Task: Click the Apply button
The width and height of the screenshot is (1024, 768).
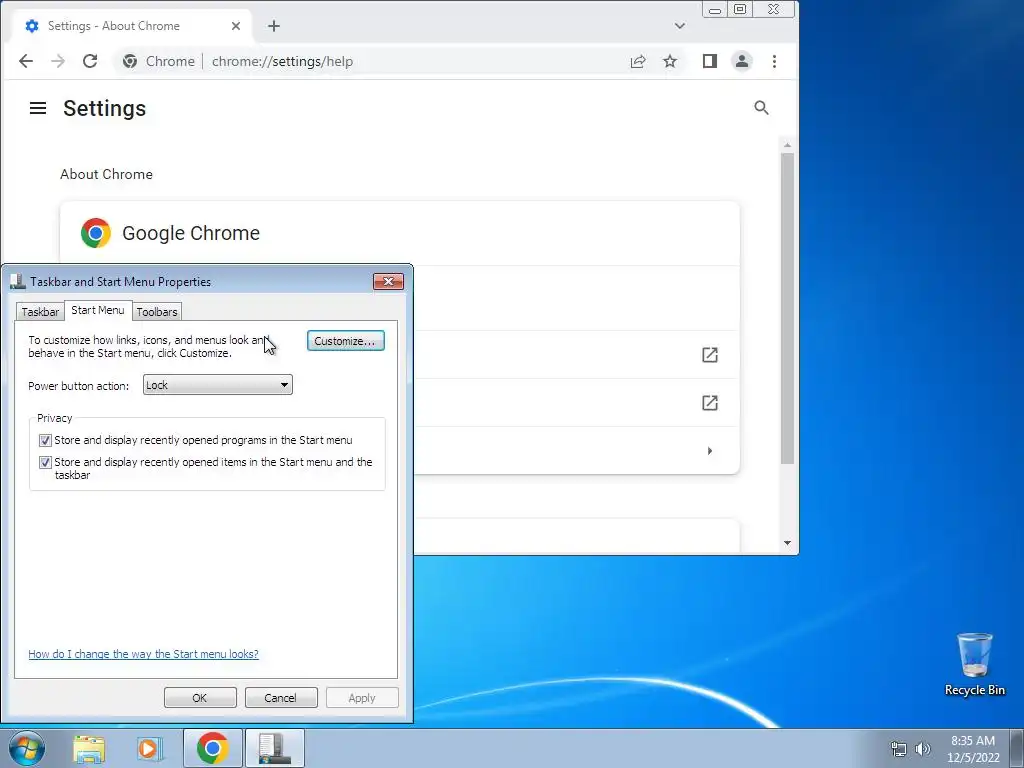Action: pyautogui.click(x=362, y=697)
